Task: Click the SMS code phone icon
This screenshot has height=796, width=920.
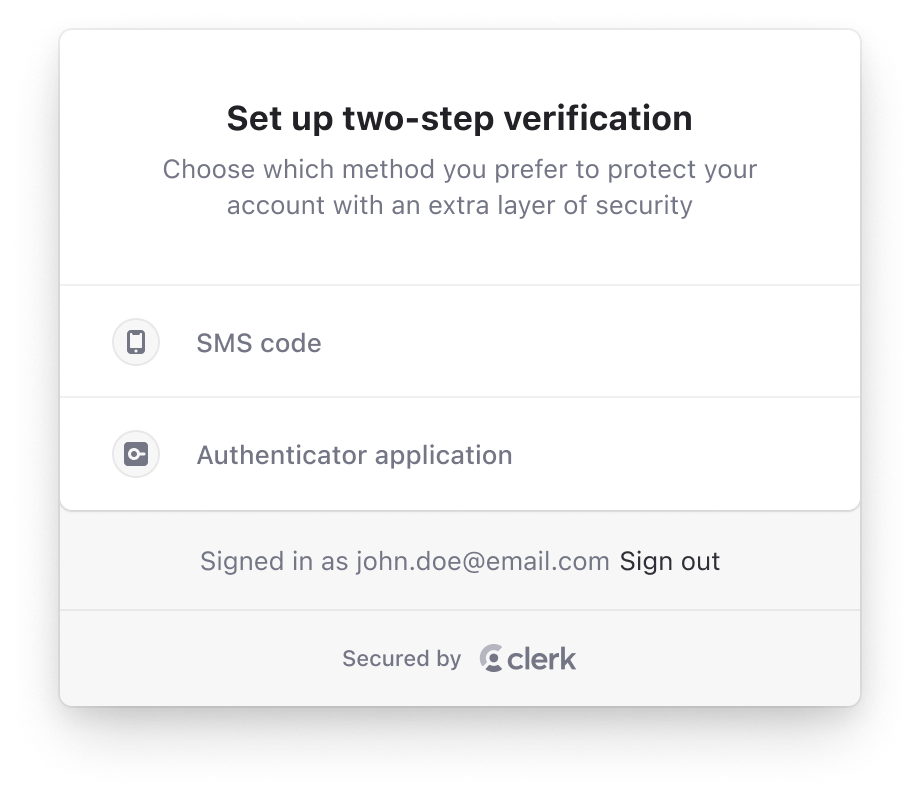Action: click(136, 342)
